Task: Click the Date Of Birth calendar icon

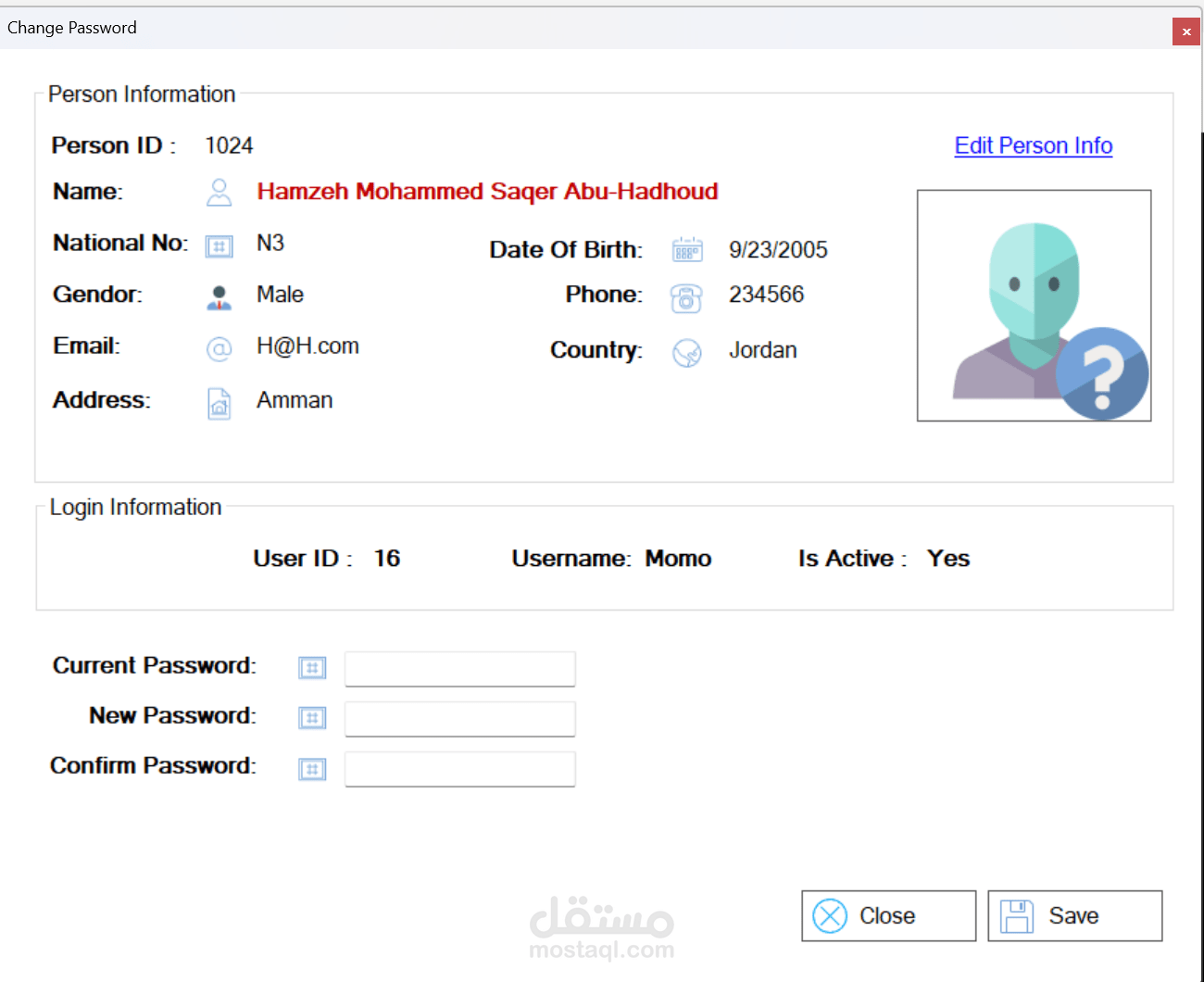Action: [687, 250]
